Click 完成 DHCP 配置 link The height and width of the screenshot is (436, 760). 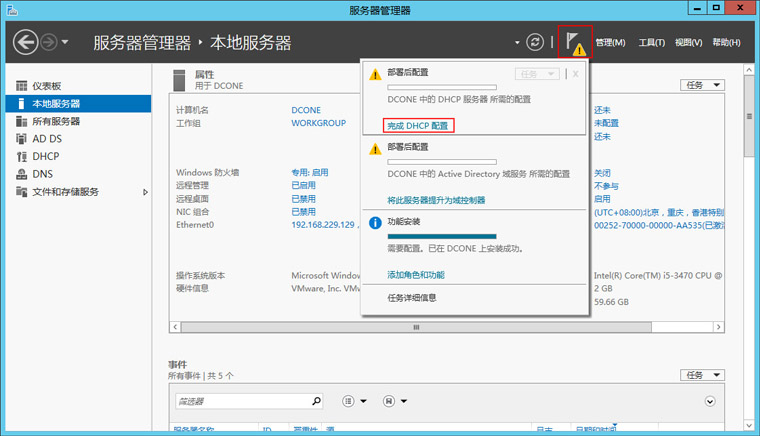tap(418, 126)
